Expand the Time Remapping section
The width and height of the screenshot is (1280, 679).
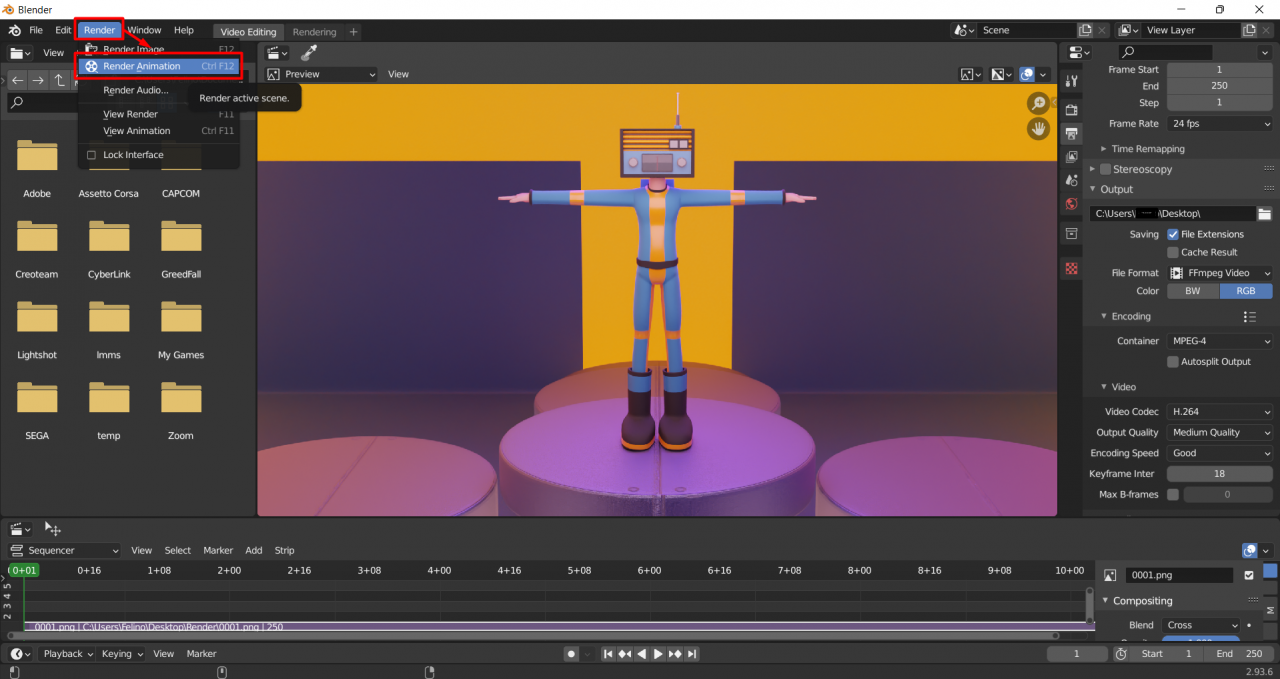[1147, 149]
